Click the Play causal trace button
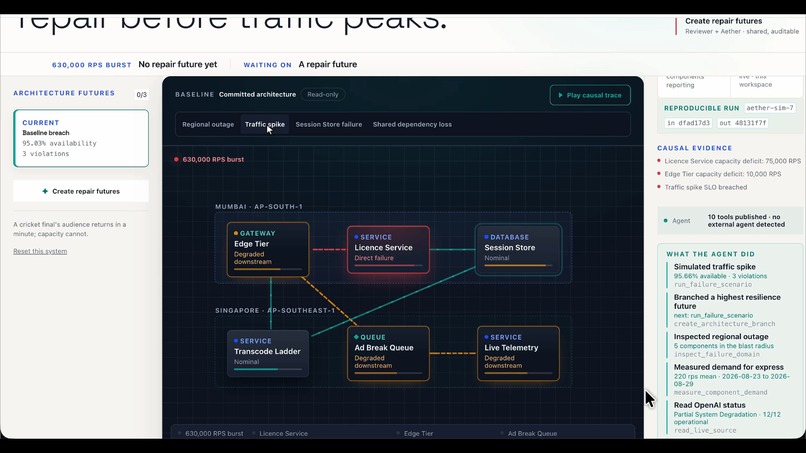 coord(590,95)
